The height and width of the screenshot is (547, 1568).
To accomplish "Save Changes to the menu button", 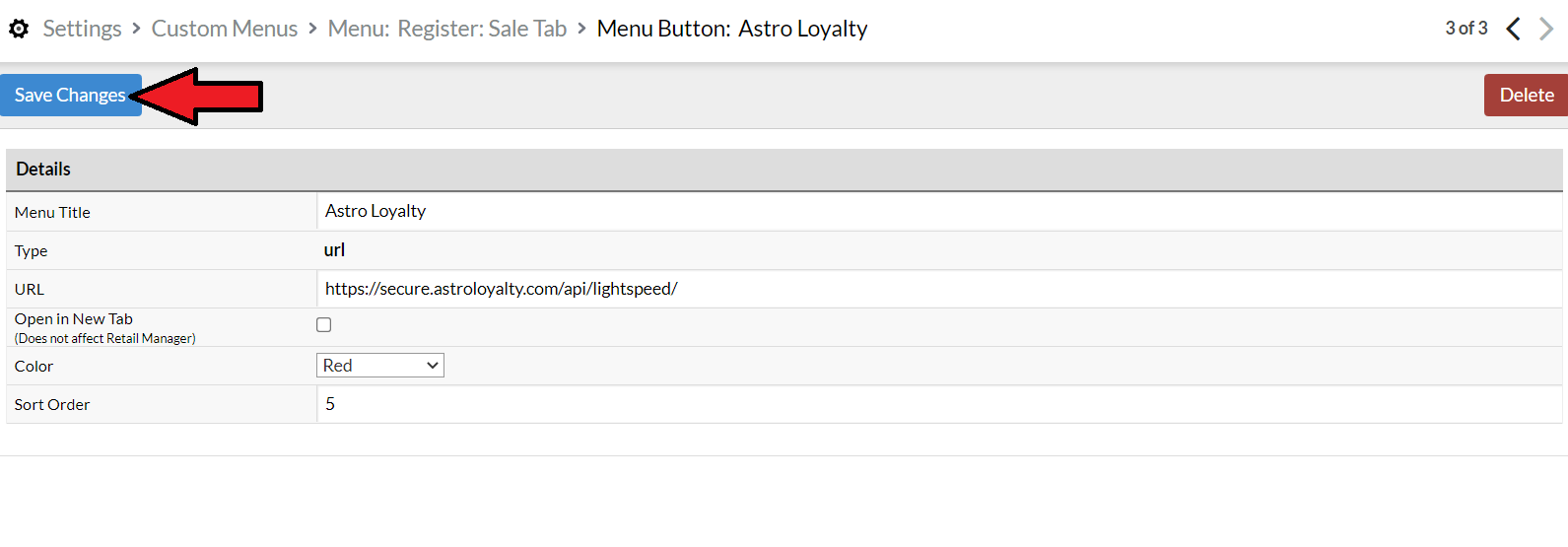I will pyautogui.click(x=71, y=96).
